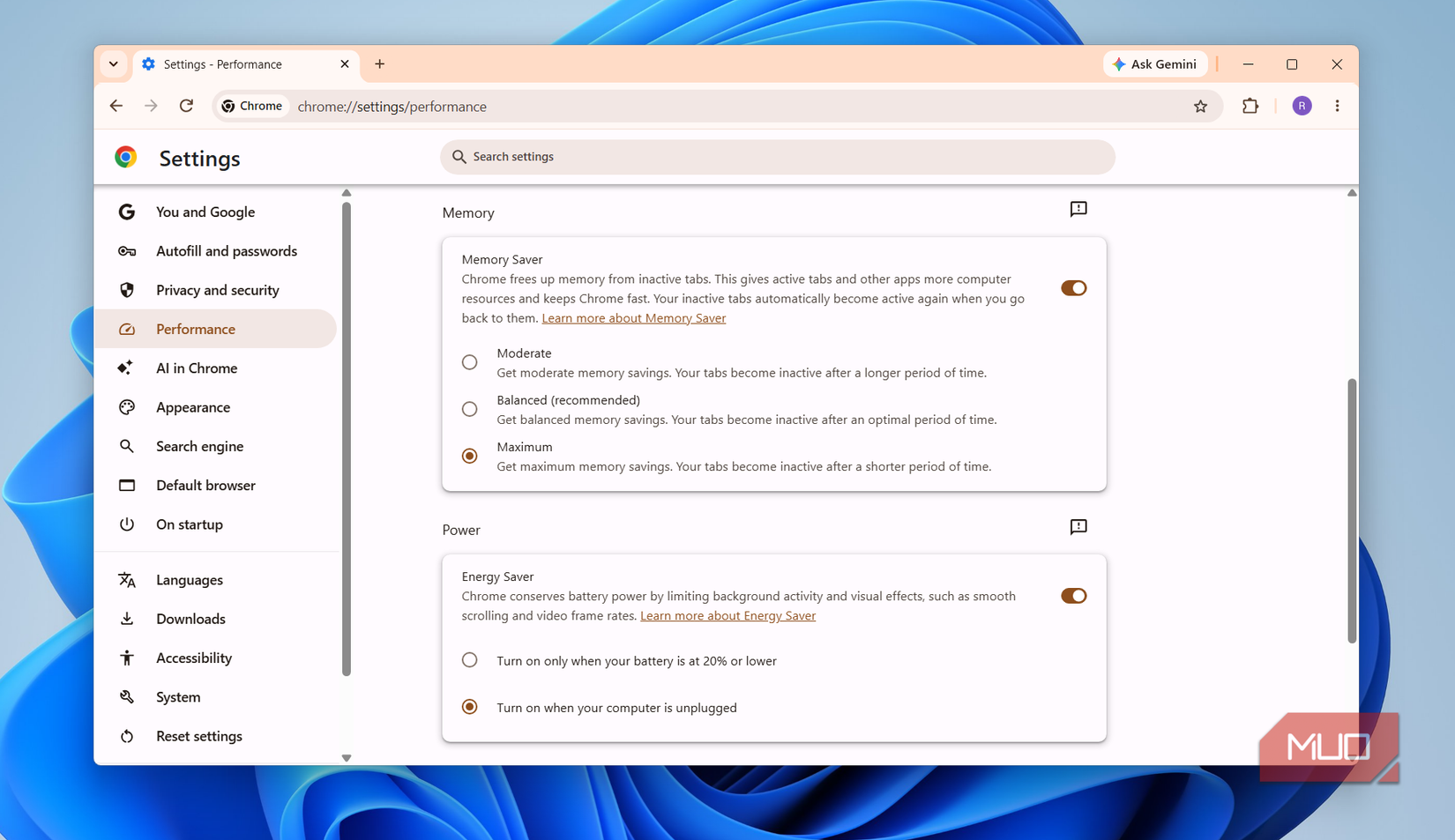This screenshot has height=840, width=1455.
Task: Maximize the Chrome window
Action: pyautogui.click(x=1292, y=64)
